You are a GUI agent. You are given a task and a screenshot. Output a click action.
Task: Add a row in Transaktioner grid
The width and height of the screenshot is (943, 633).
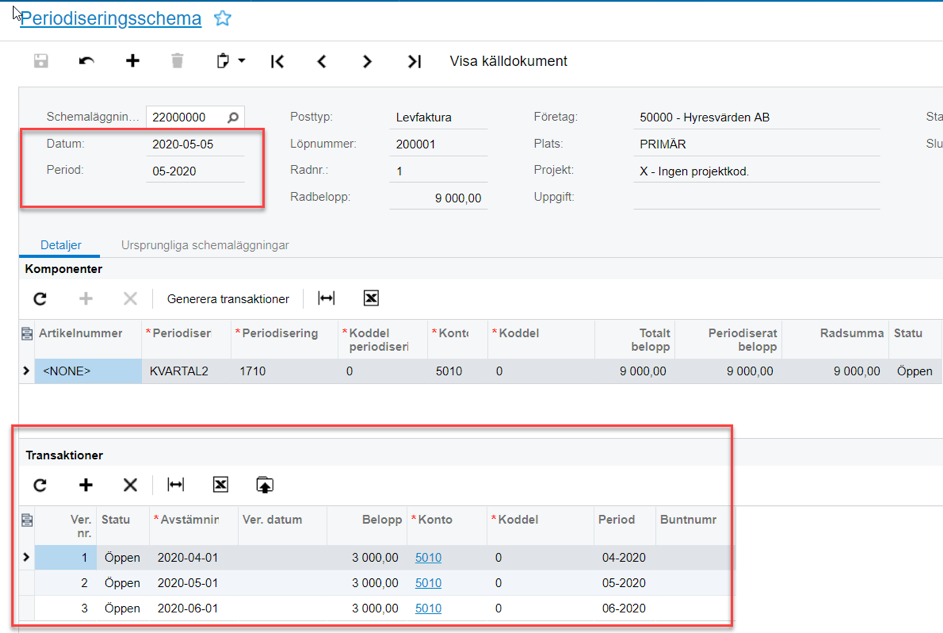click(86, 485)
